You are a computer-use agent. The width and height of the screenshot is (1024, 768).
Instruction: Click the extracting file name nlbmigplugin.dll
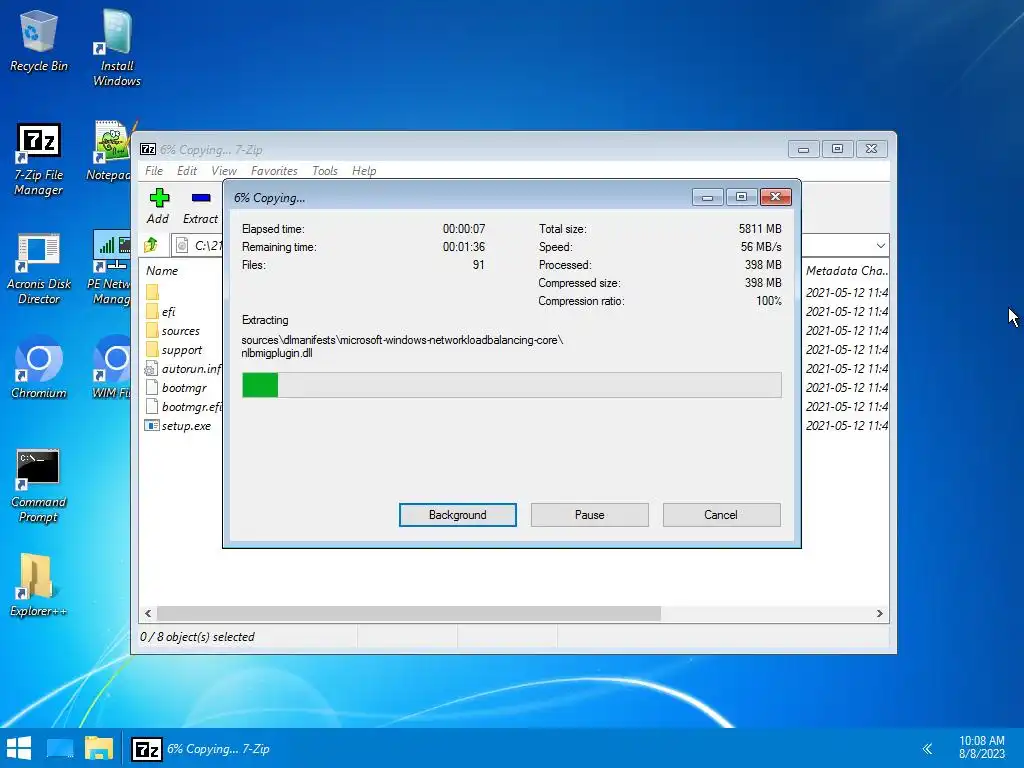click(x=277, y=353)
